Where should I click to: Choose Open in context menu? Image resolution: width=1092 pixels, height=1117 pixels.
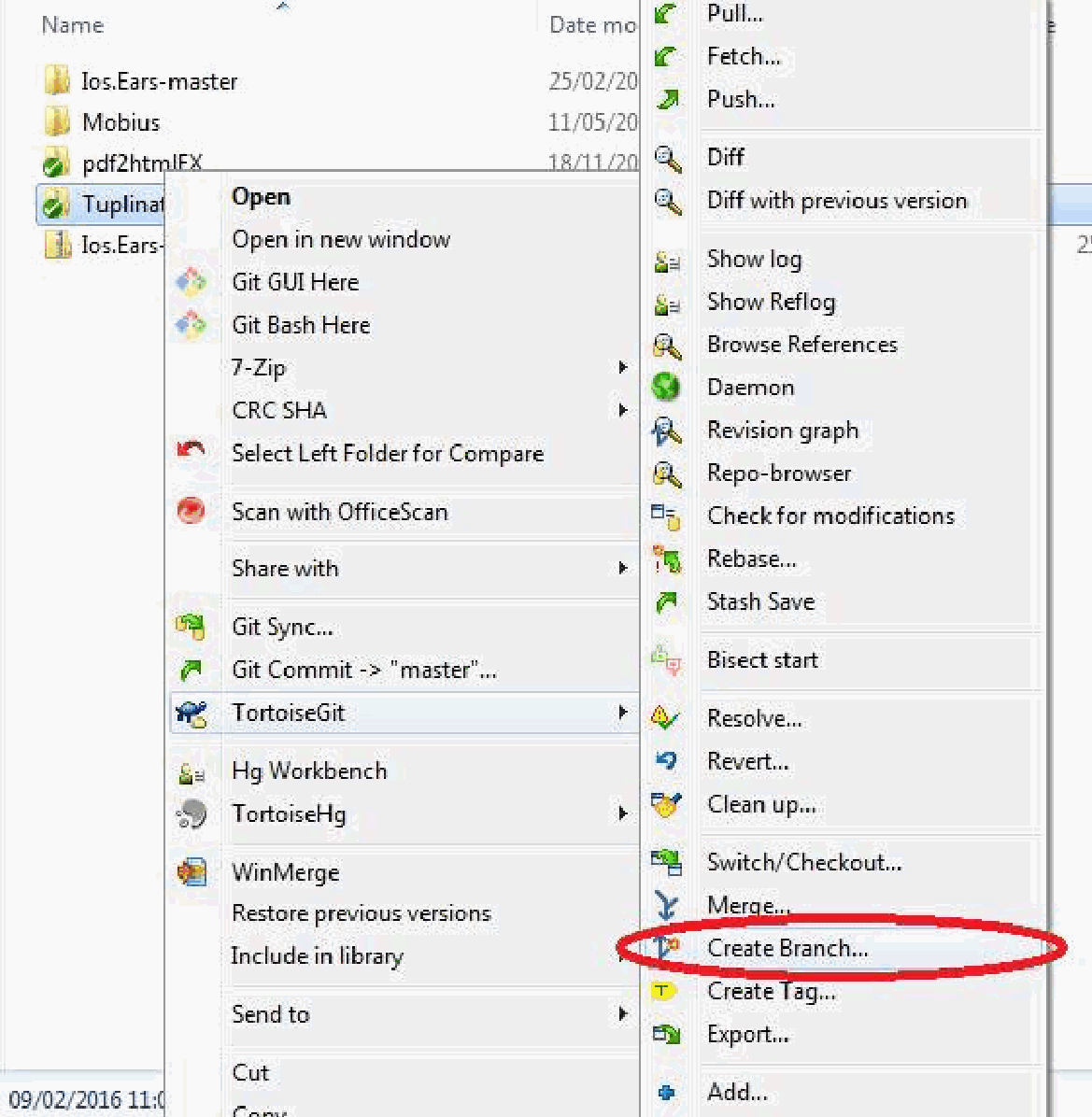(261, 197)
